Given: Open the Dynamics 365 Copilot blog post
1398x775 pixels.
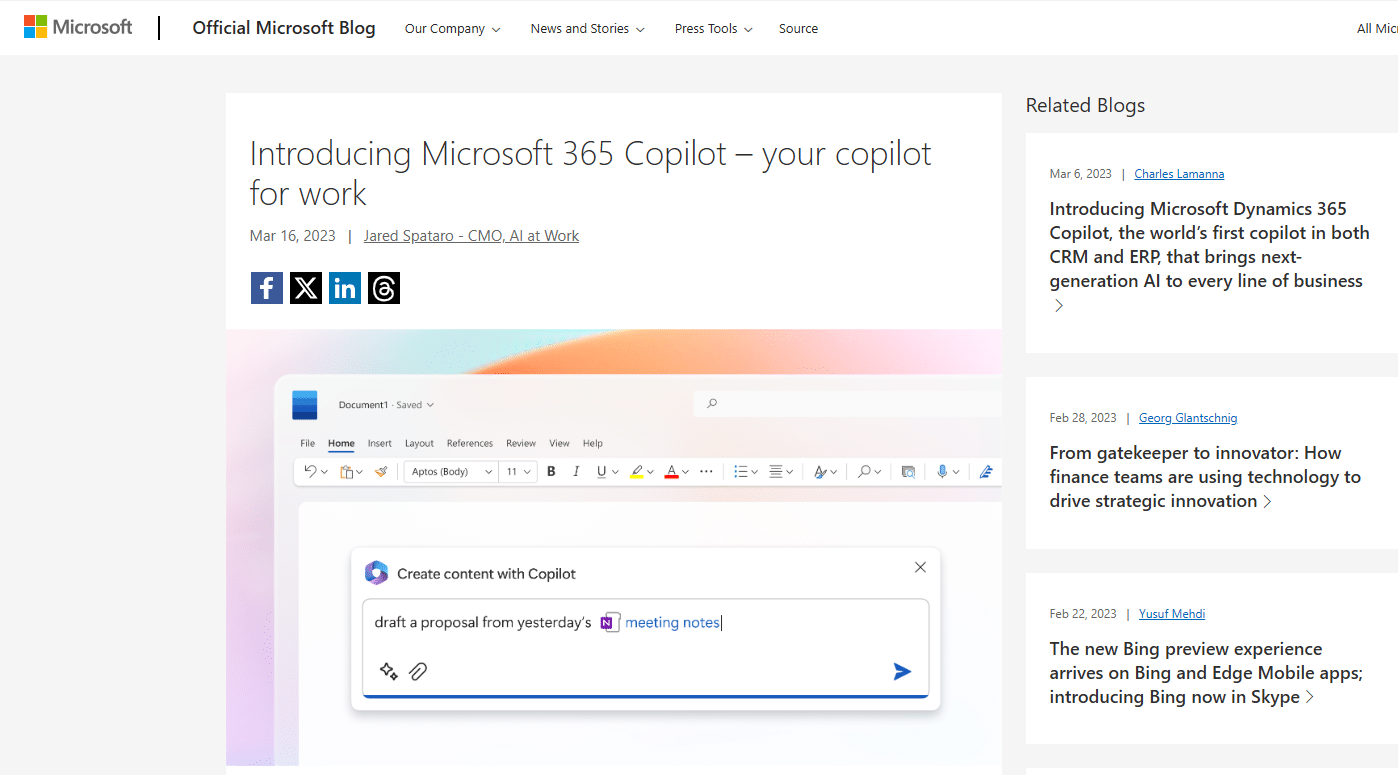Looking at the screenshot, I should pos(1208,245).
